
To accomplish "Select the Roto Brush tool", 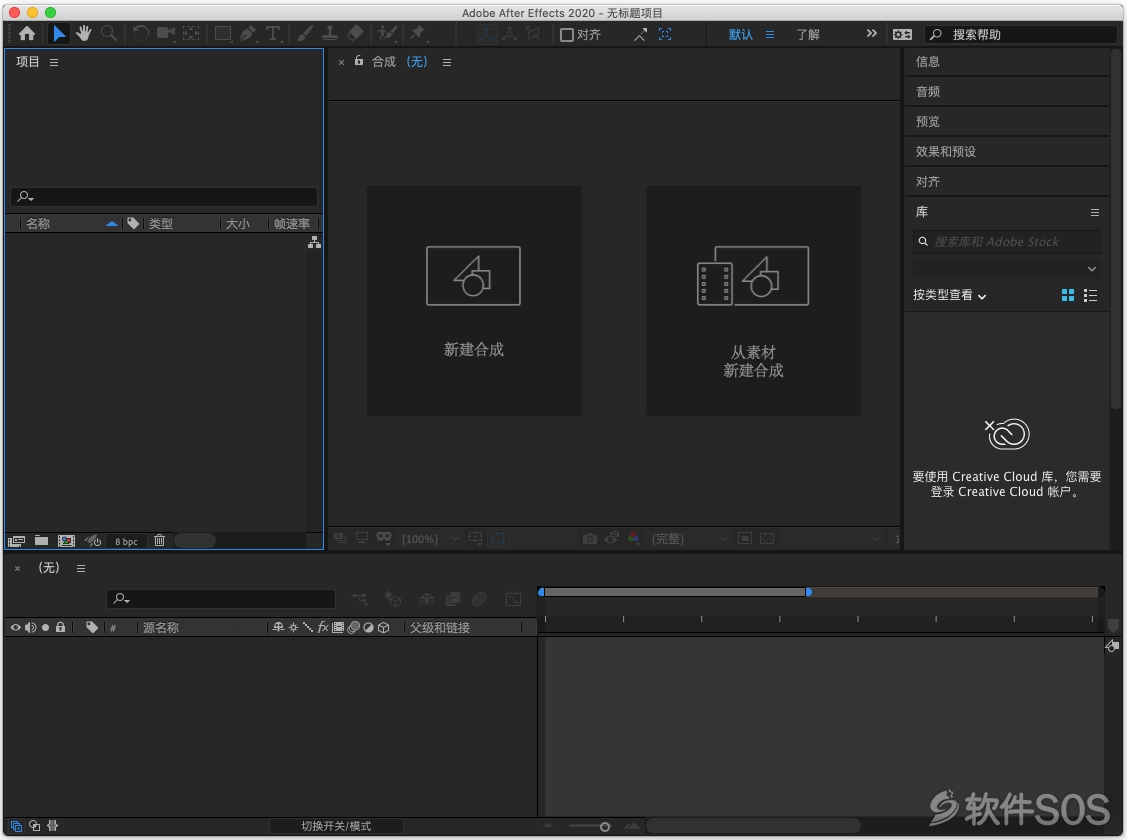I will [x=387, y=34].
